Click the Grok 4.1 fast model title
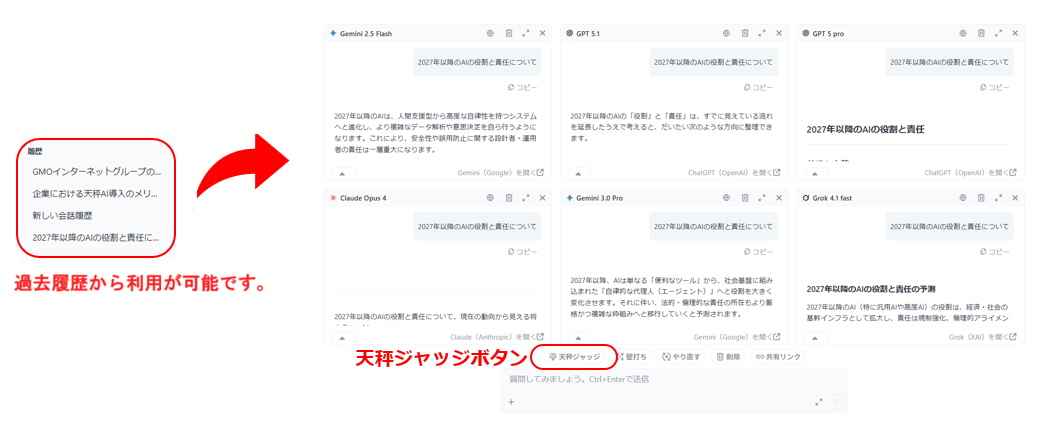Screen dimensions: 1047x429 click(830, 198)
